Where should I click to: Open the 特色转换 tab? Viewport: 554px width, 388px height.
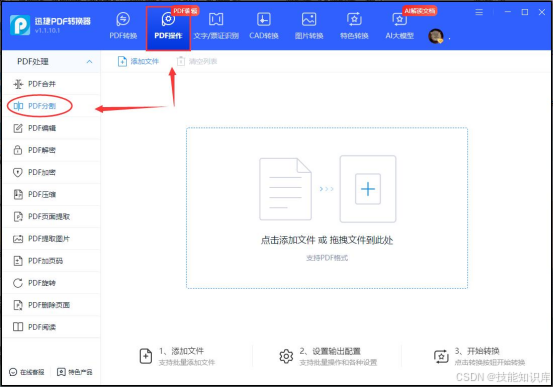(354, 25)
